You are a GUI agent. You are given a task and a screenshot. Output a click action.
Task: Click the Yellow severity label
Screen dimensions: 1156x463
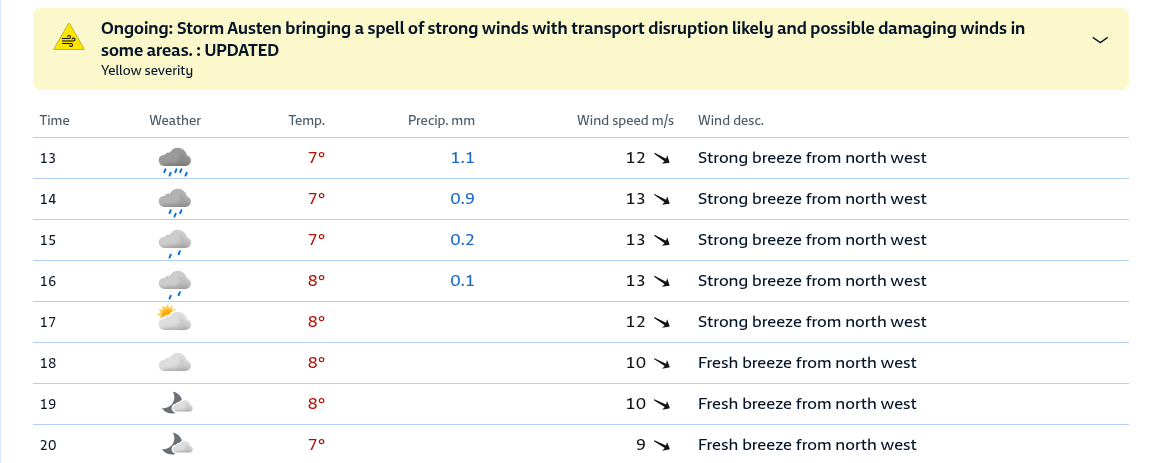tap(147, 71)
